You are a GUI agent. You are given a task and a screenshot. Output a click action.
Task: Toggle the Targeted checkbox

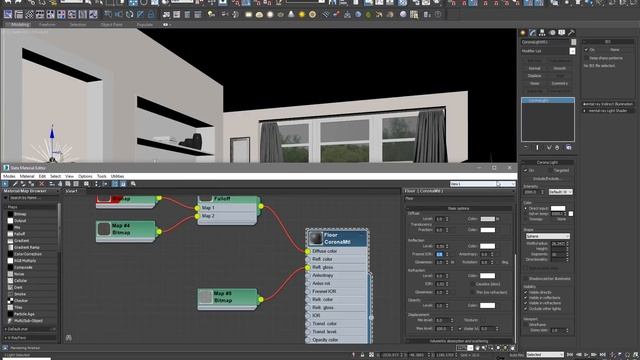[x=551, y=170]
